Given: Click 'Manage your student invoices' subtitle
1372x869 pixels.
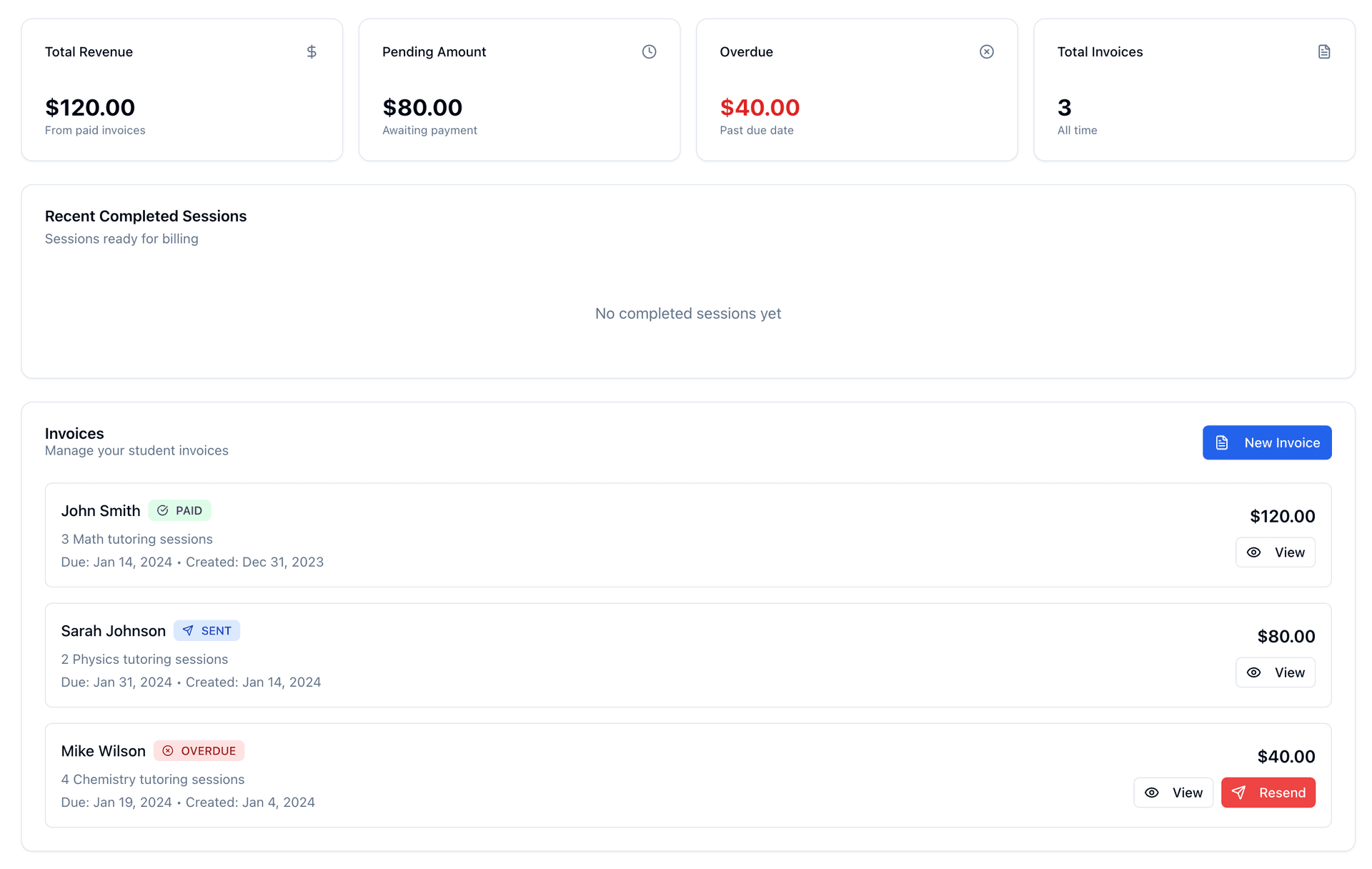Looking at the screenshot, I should click(x=136, y=450).
